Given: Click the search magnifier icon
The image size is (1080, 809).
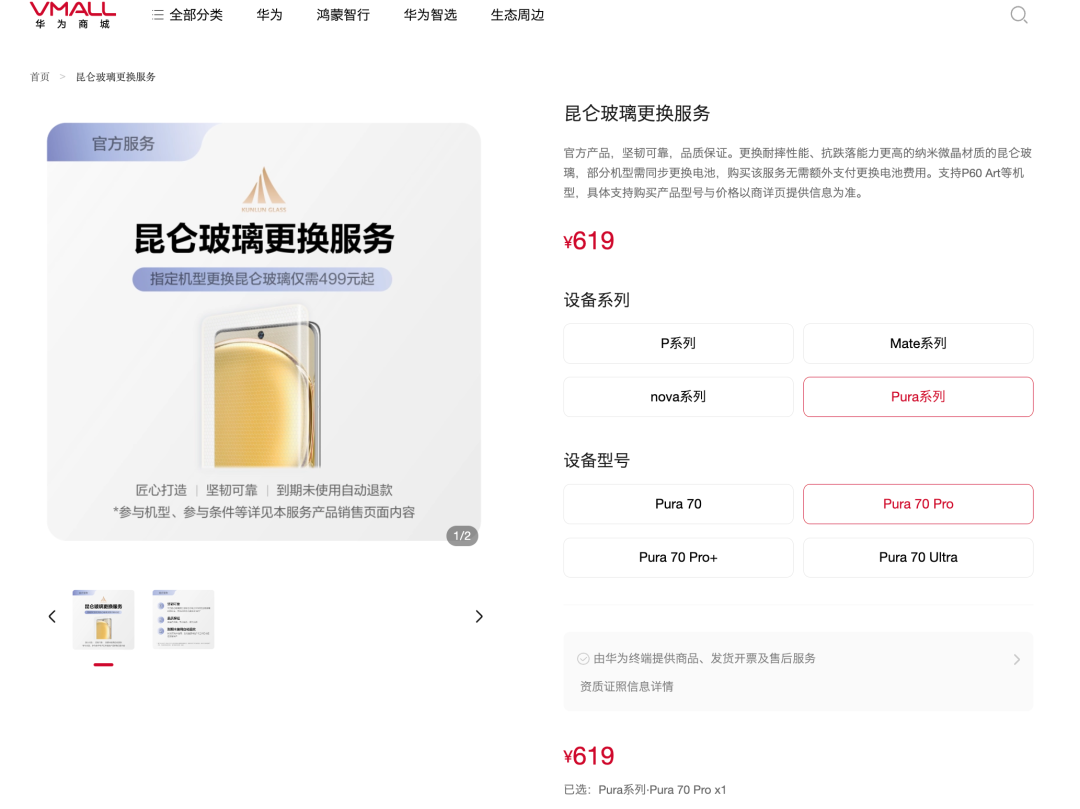Looking at the screenshot, I should pyautogui.click(x=1019, y=15).
